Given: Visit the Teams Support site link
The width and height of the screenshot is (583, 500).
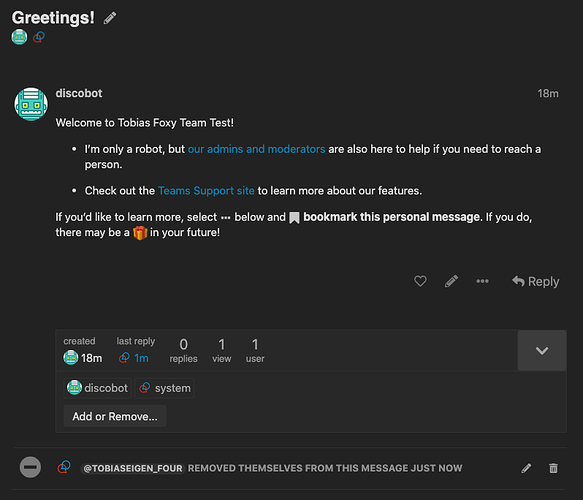Looking at the screenshot, I should pos(206,191).
